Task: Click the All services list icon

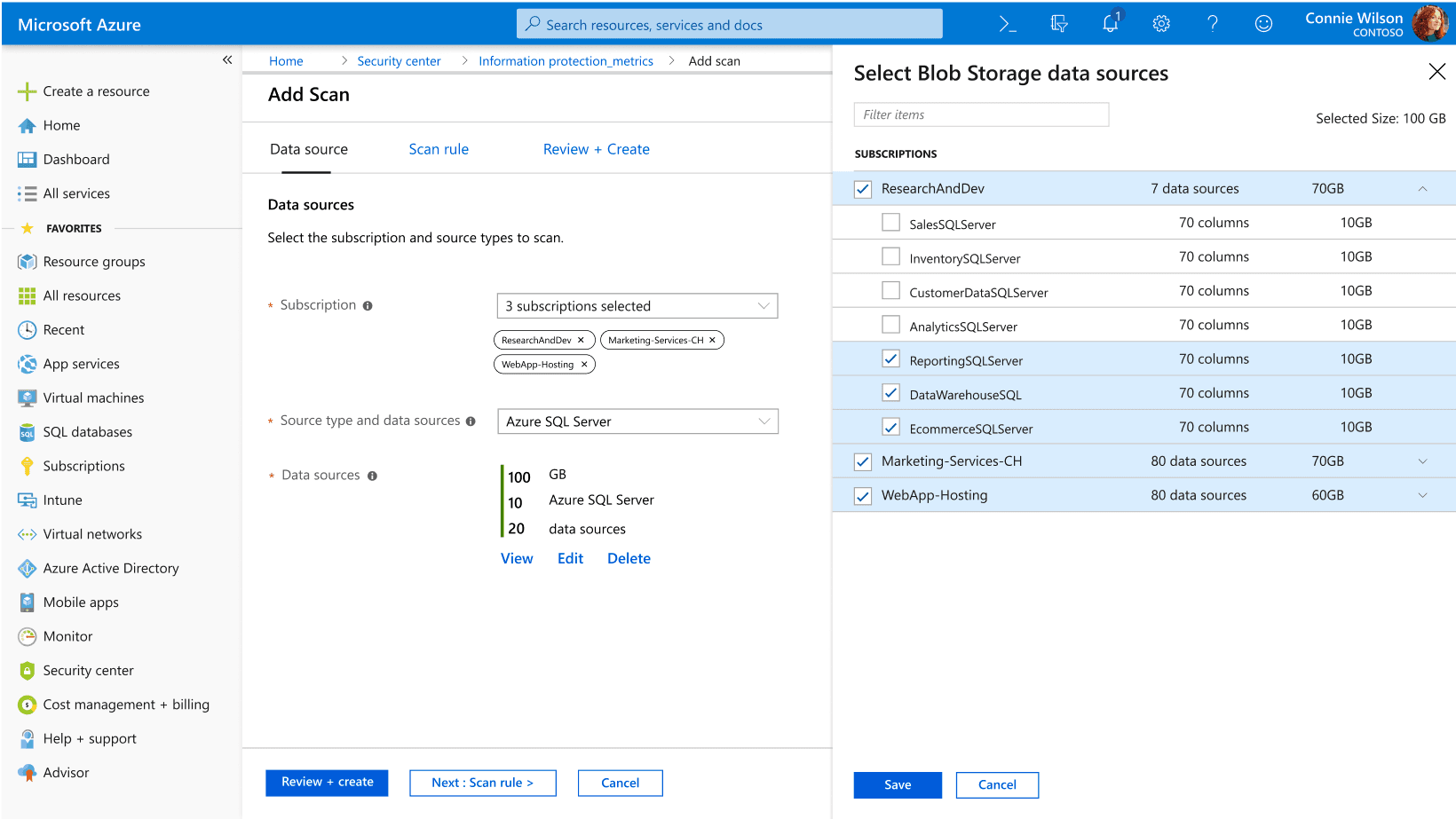Action: (x=28, y=193)
